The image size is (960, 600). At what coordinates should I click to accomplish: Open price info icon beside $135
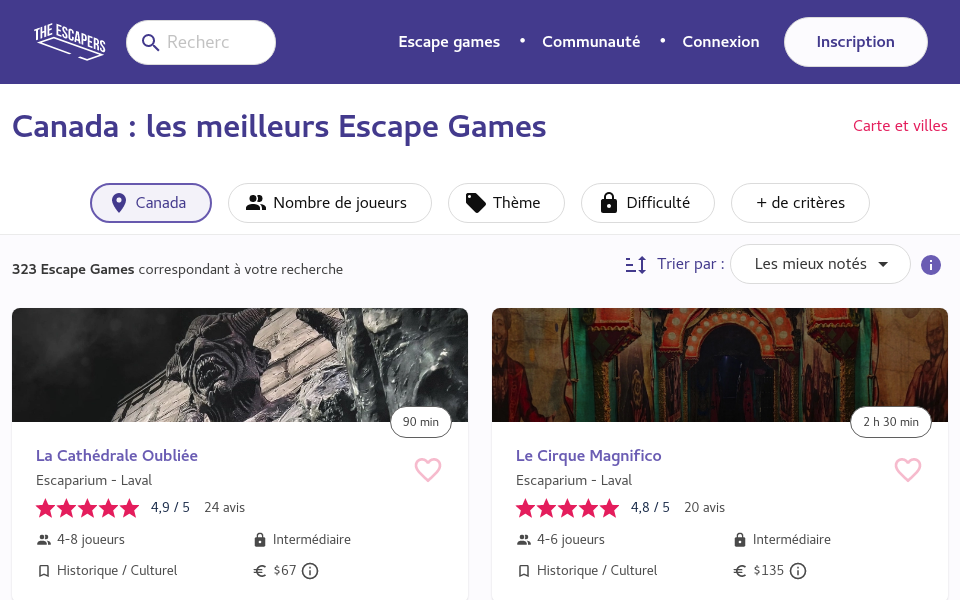coord(798,571)
